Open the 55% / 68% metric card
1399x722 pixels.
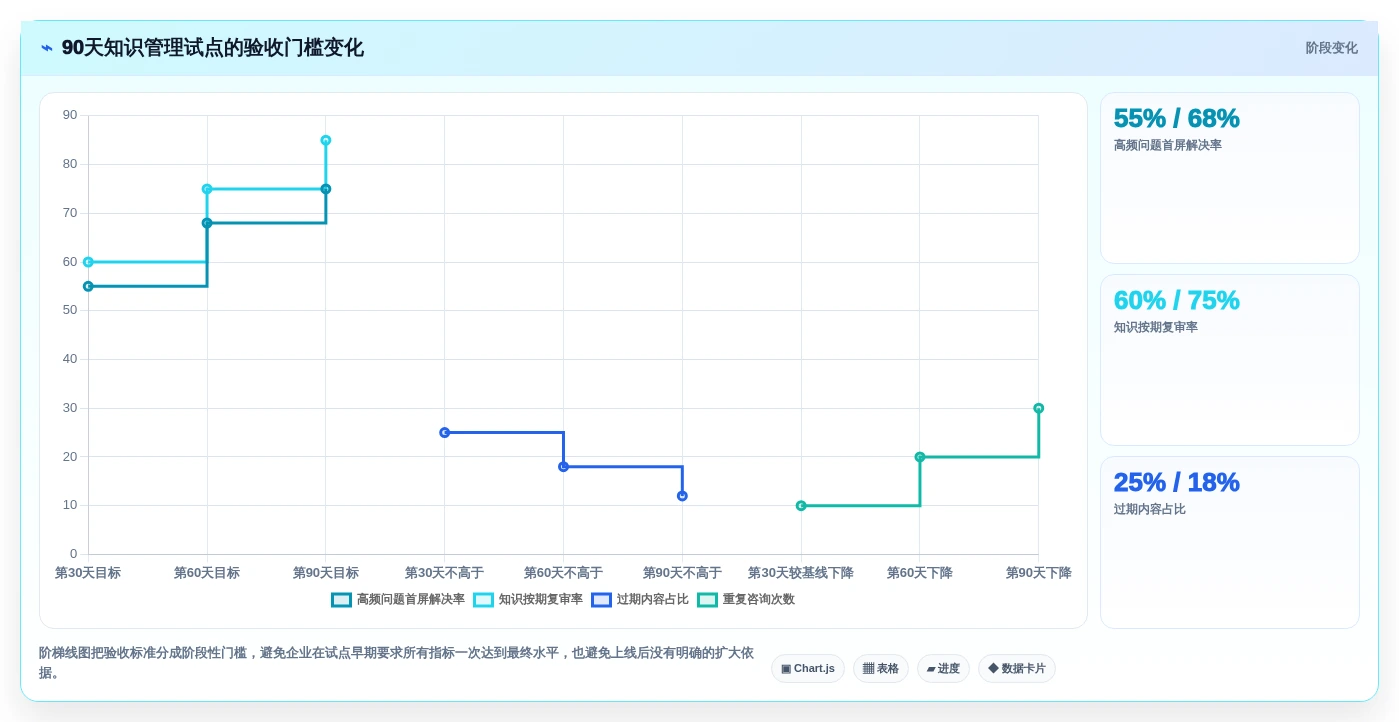(x=1229, y=178)
